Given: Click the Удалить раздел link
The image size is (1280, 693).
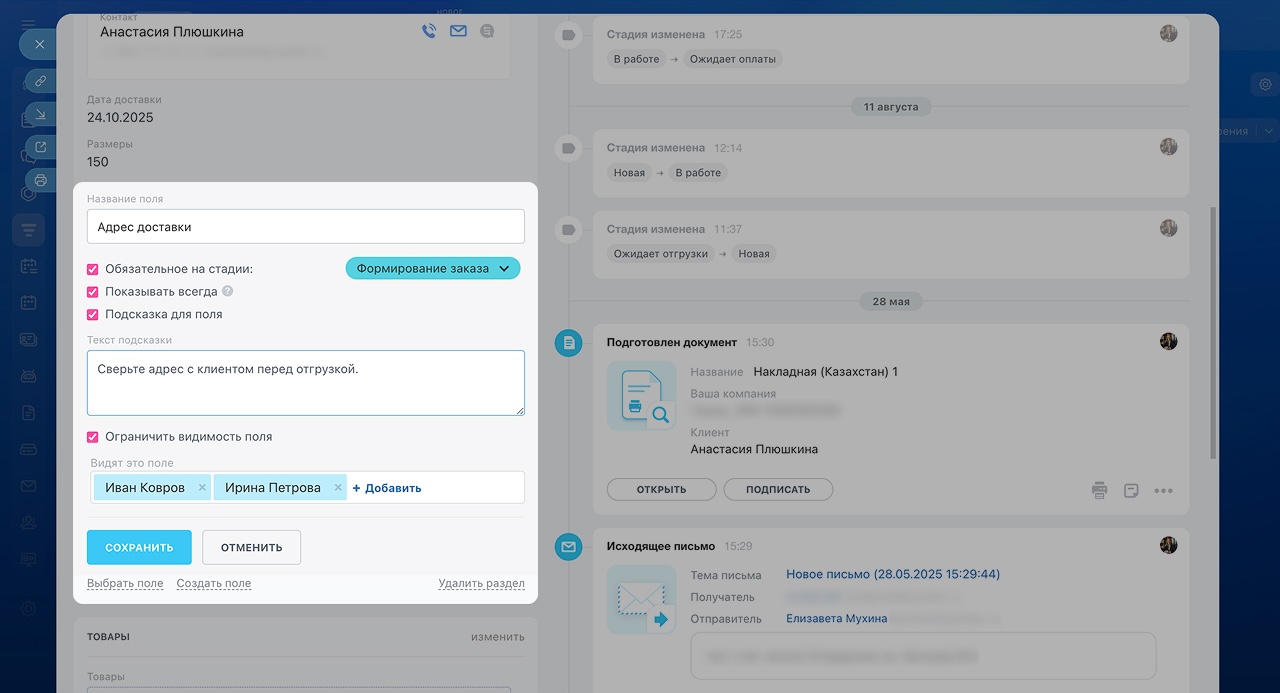Looking at the screenshot, I should [x=481, y=583].
